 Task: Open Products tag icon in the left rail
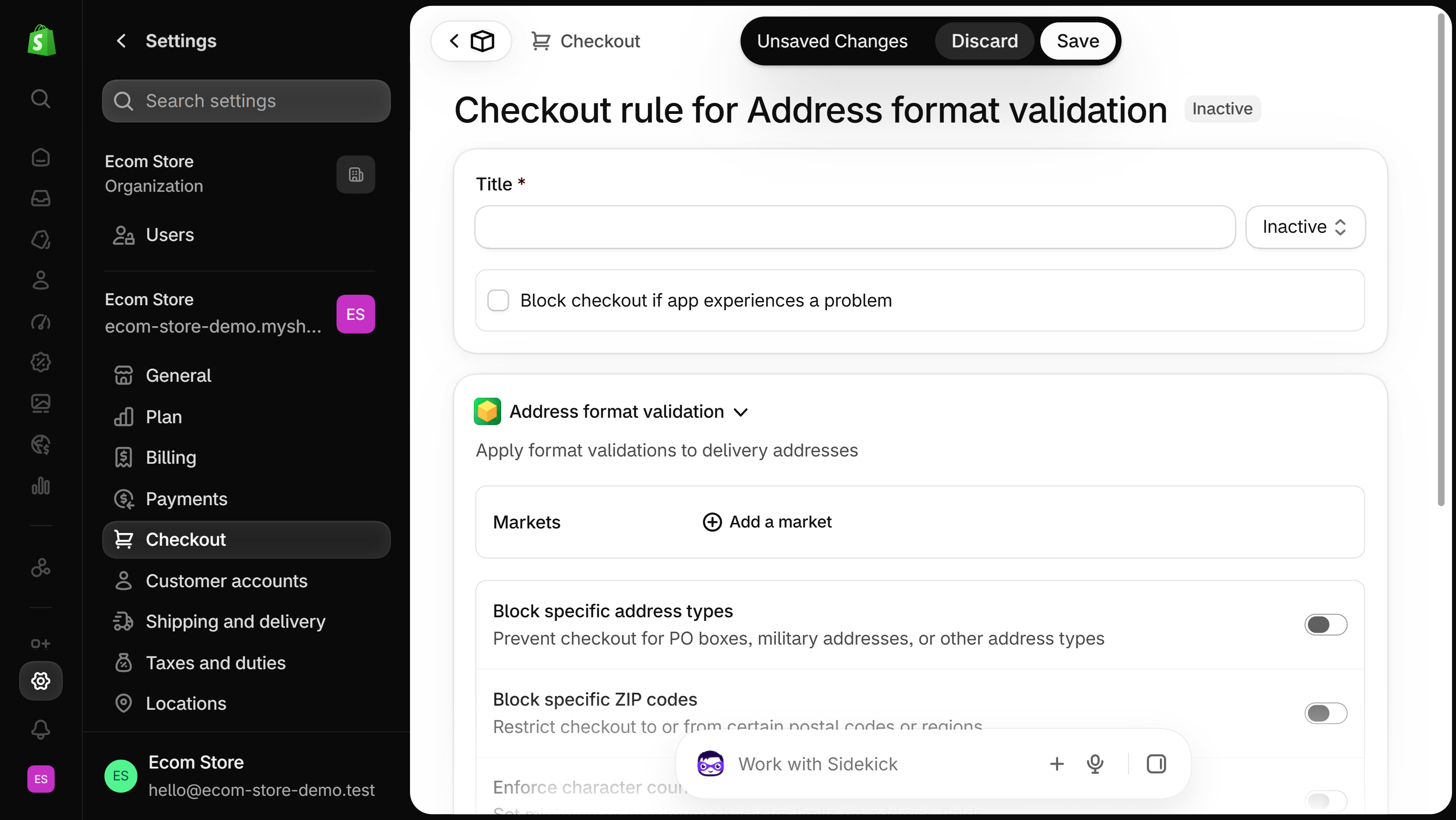tap(41, 240)
